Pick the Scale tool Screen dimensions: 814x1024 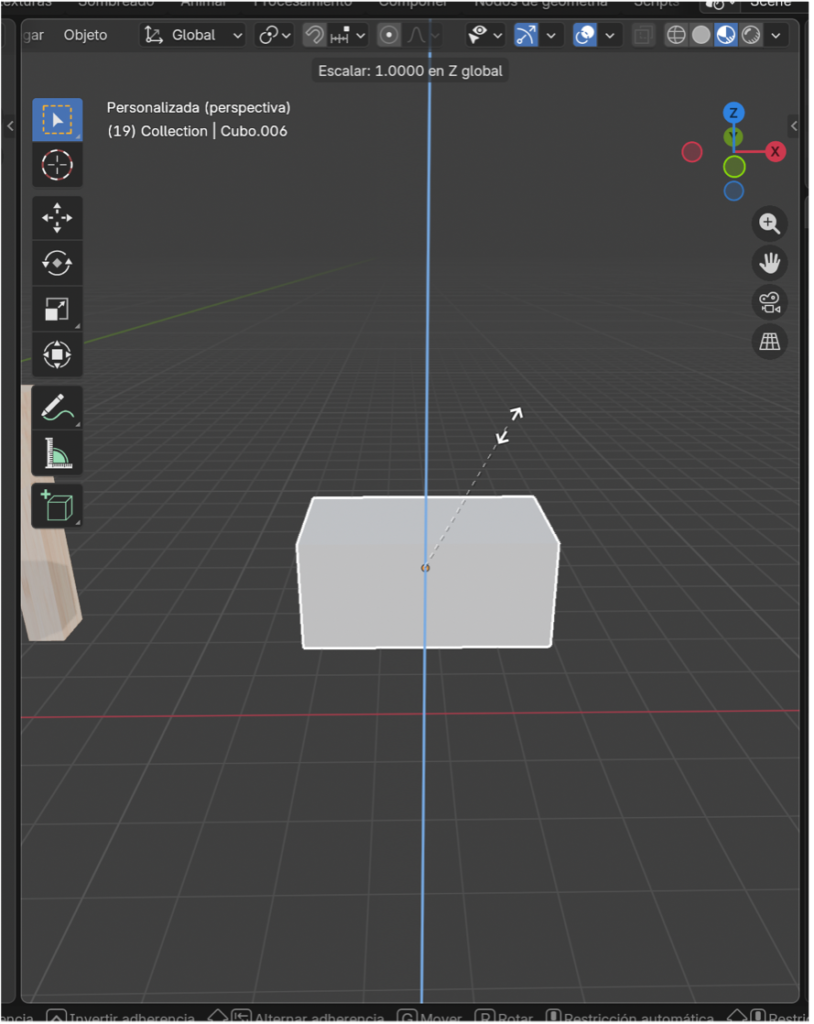coord(57,310)
